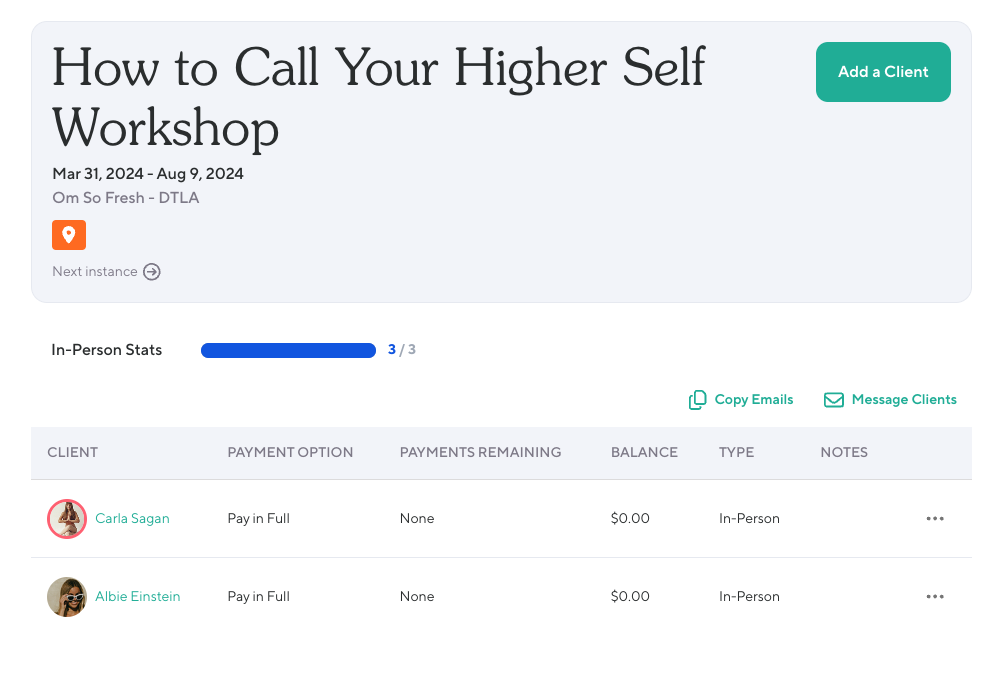Image resolution: width=1006 pixels, height=679 pixels.
Task: Click the Copy Emails link text
Action: click(754, 400)
